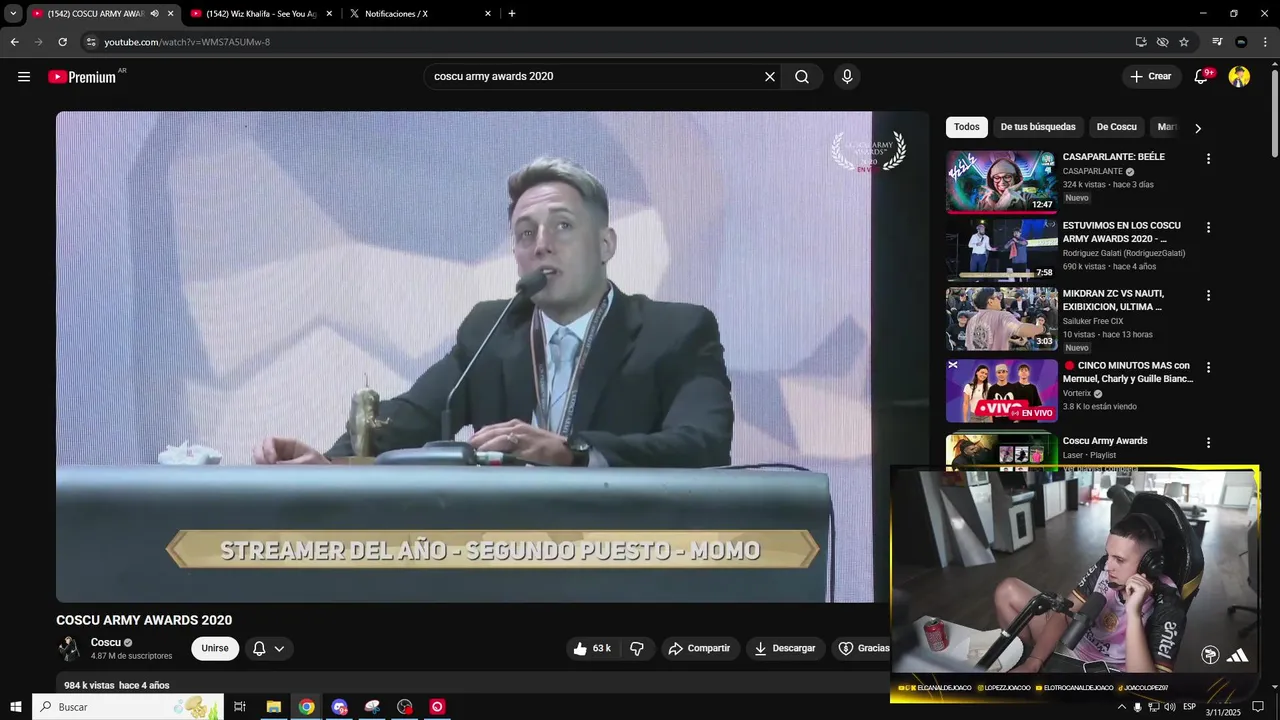Mute the audio on COSCU ARMY tab

pos(154,14)
